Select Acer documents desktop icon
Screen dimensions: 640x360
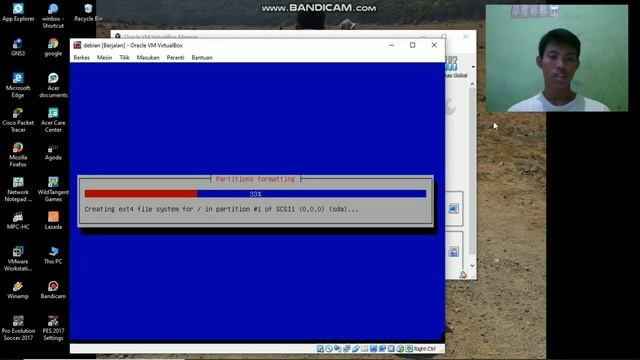pyautogui.click(x=53, y=85)
